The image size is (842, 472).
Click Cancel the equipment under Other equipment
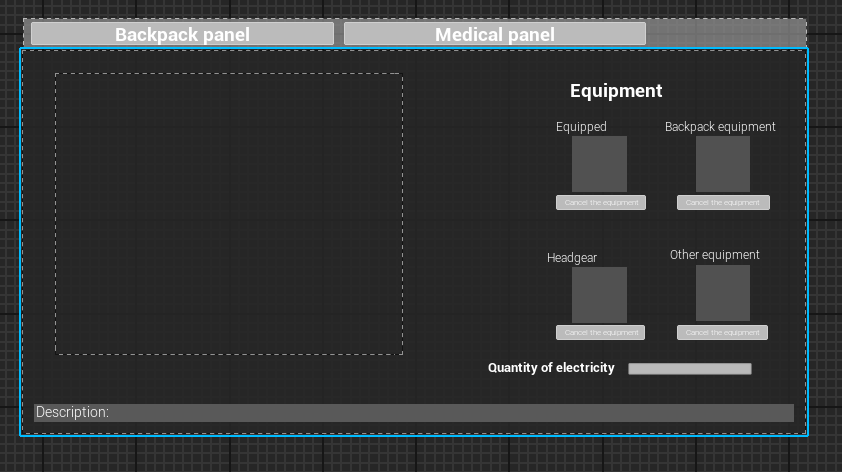pos(722,332)
